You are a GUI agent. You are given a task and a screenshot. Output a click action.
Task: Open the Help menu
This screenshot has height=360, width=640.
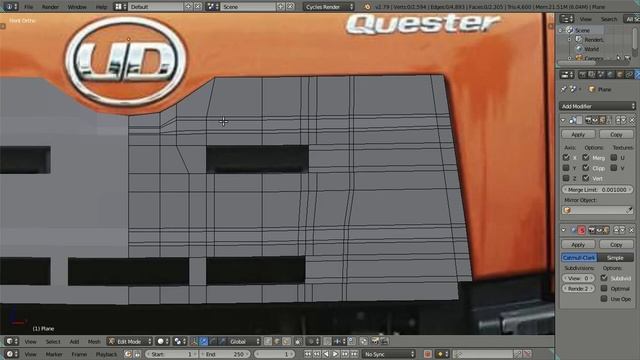pyautogui.click(x=101, y=7)
